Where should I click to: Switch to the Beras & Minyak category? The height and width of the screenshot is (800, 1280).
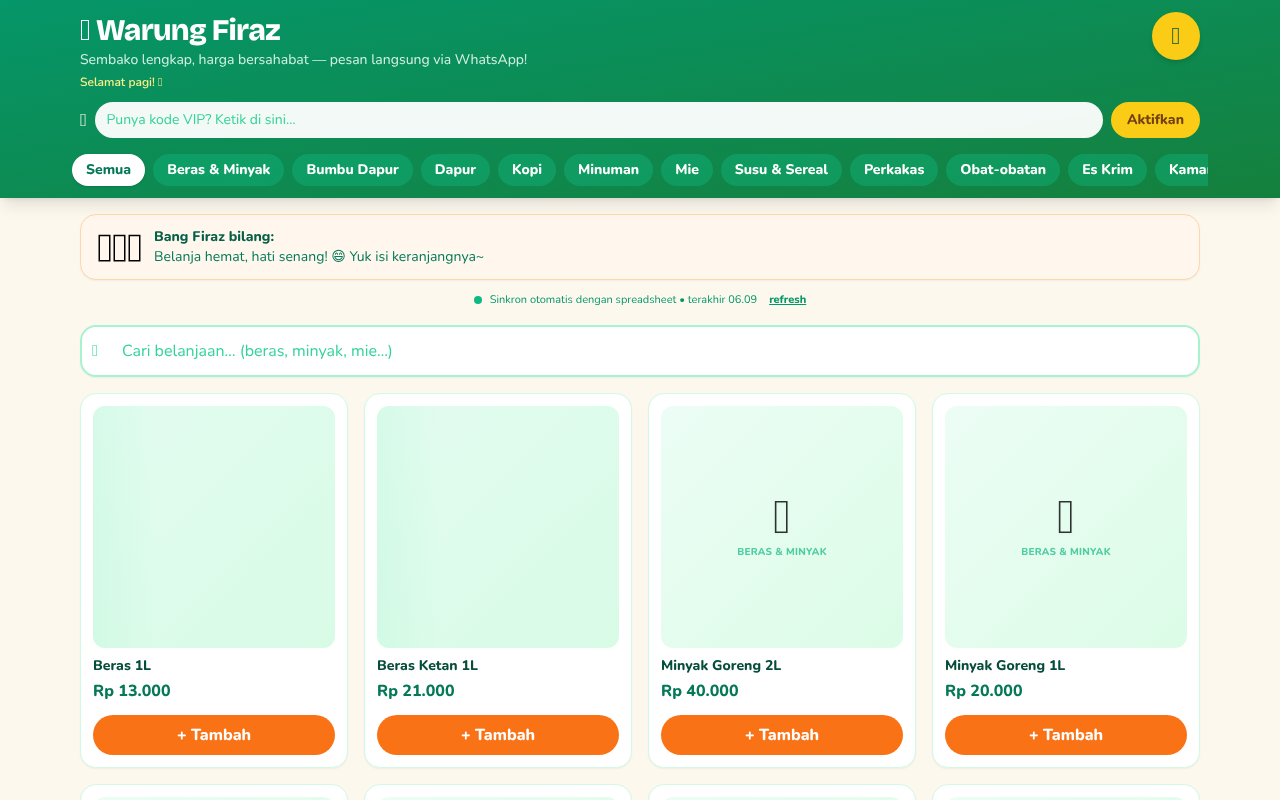click(x=218, y=170)
